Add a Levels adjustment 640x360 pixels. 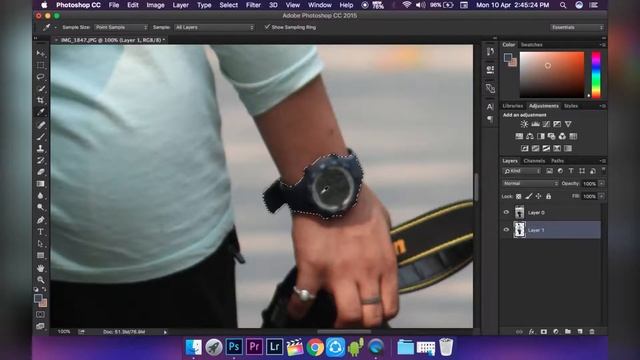pyautogui.click(x=535, y=124)
